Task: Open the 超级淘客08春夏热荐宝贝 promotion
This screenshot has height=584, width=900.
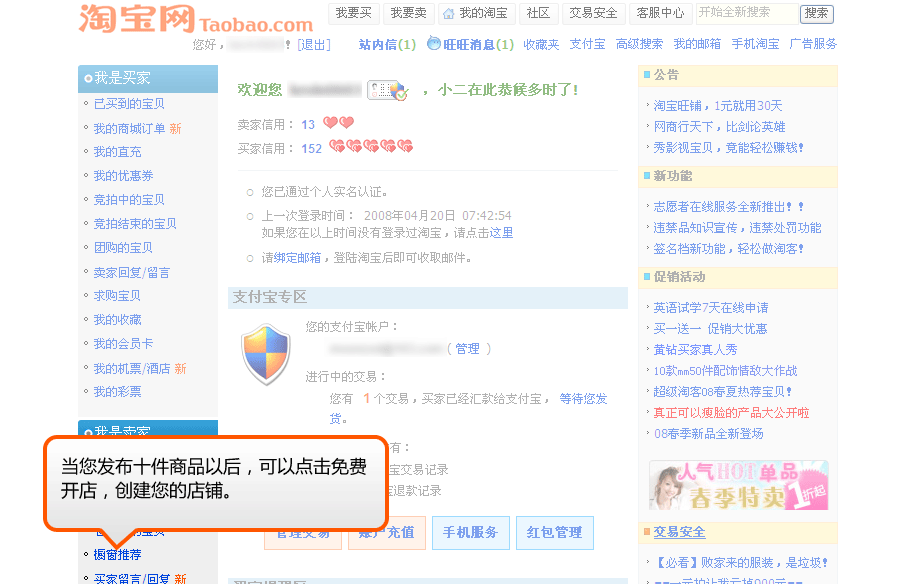Action: [x=723, y=392]
